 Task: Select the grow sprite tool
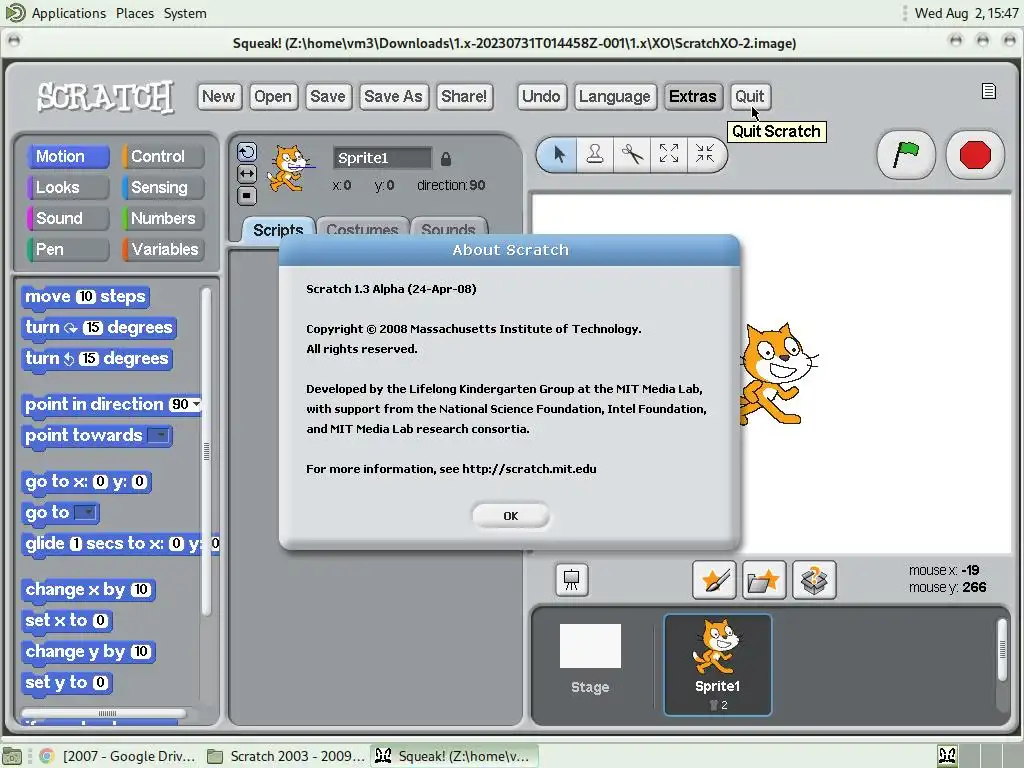pyautogui.click(x=668, y=155)
